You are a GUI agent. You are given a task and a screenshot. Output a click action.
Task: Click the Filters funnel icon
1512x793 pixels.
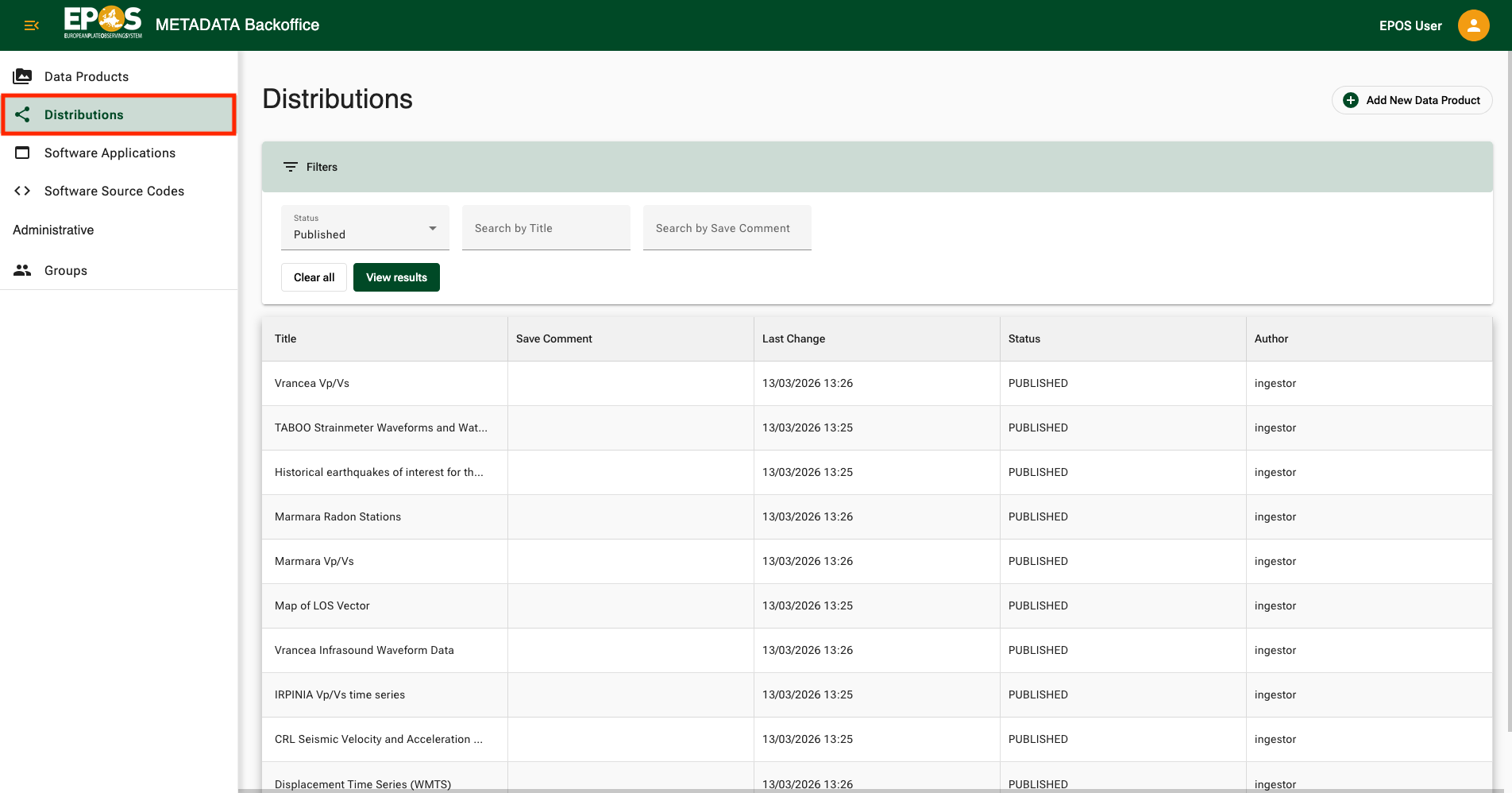tap(291, 167)
